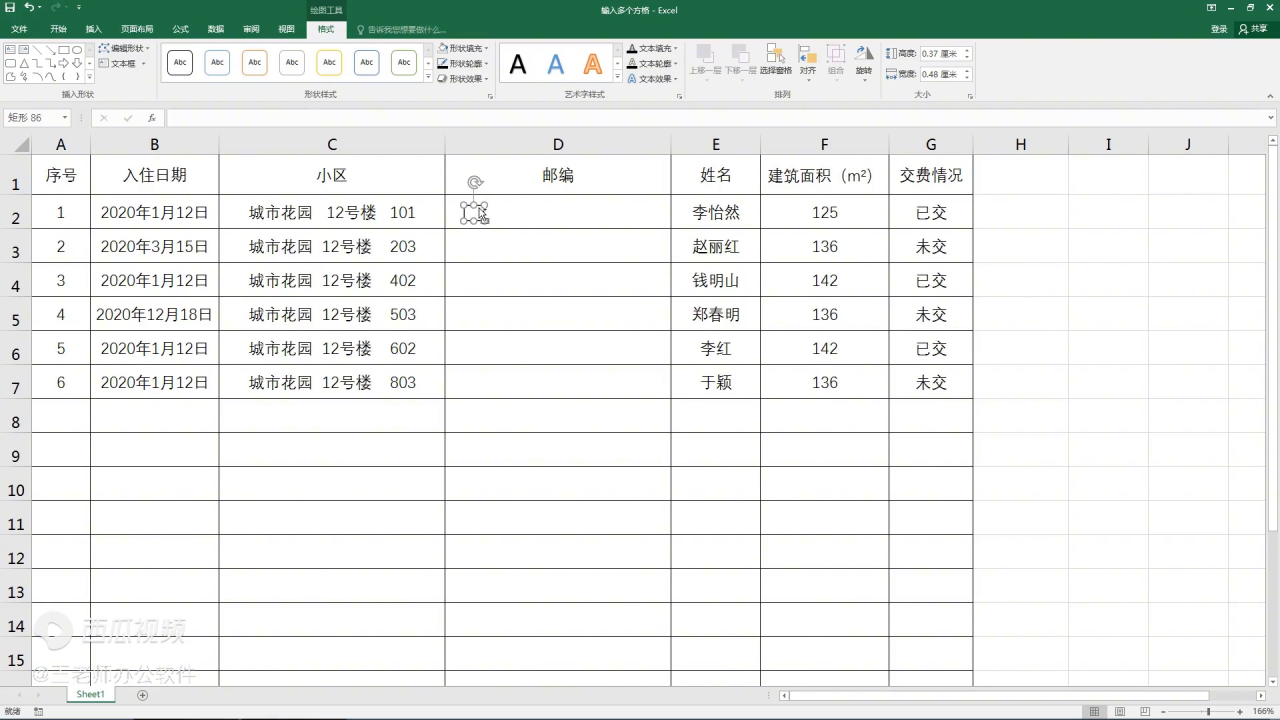1280x720 pixels.
Task: Switch to 视图 view tab
Action: coord(286,29)
